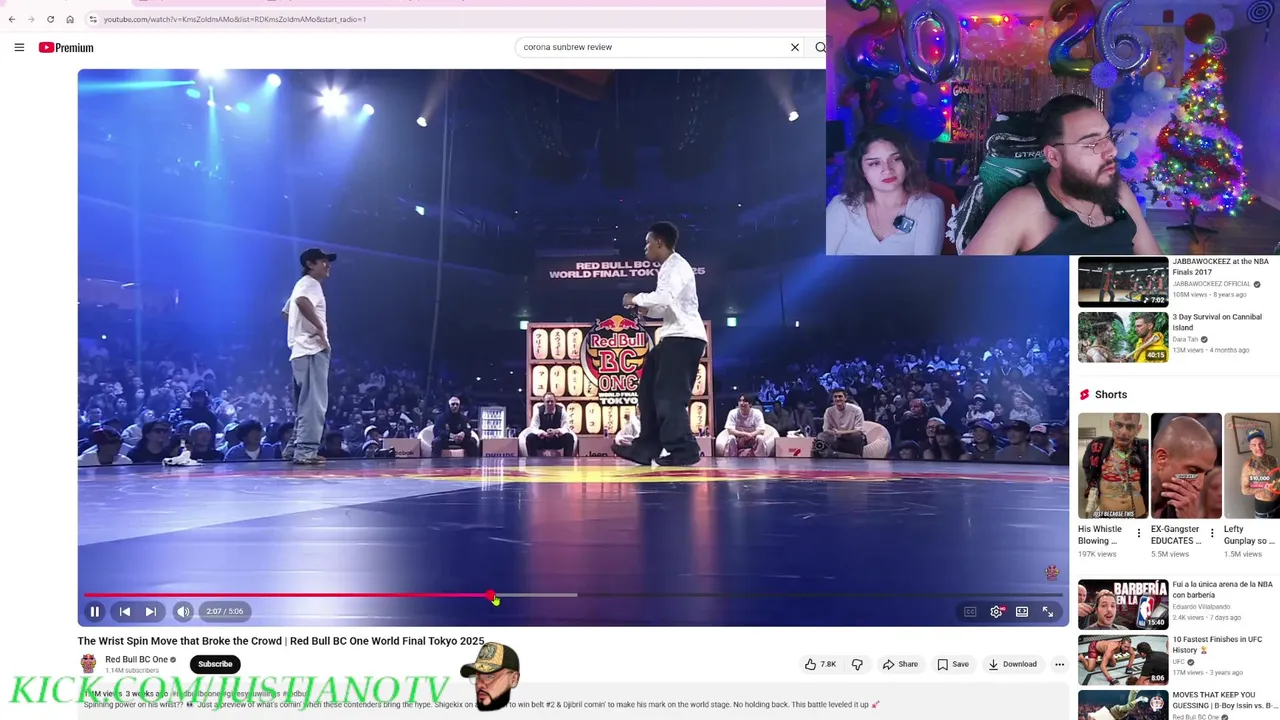This screenshot has height=720, width=1280.
Task: Mute the video volume
Action: pos(183,611)
